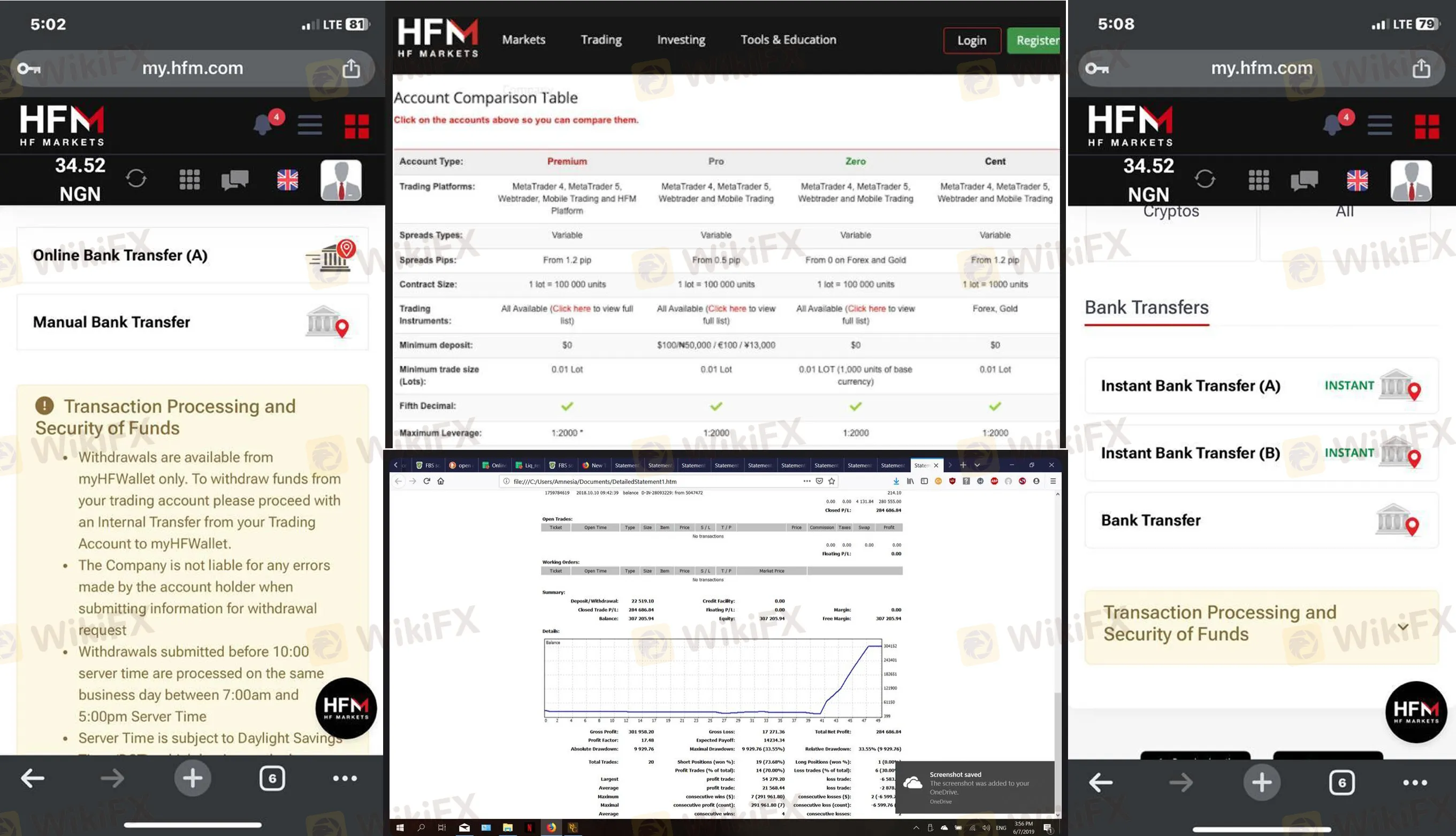Open the Trading menu on HFM site
The height and width of the screenshot is (836, 1456).
point(601,40)
